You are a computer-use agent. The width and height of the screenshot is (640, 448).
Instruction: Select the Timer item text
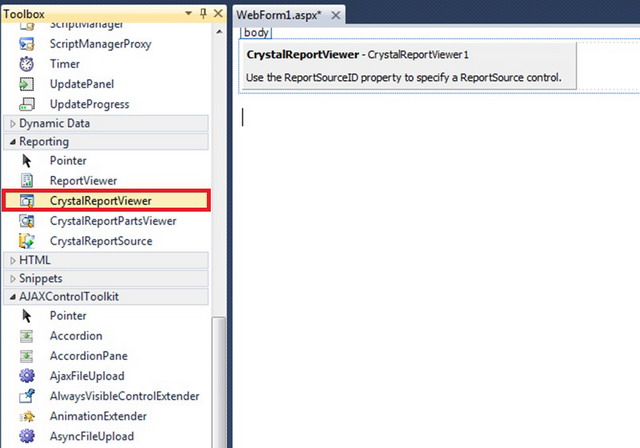click(x=64, y=64)
